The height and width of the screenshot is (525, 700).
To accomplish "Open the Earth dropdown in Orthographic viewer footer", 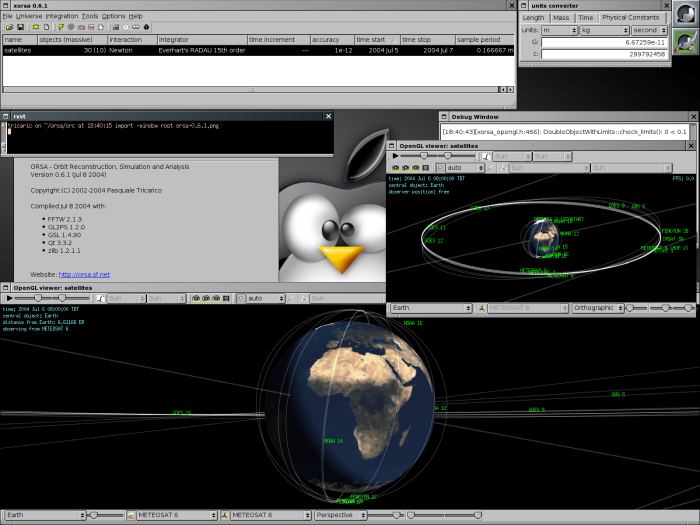I will (x=431, y=308).
